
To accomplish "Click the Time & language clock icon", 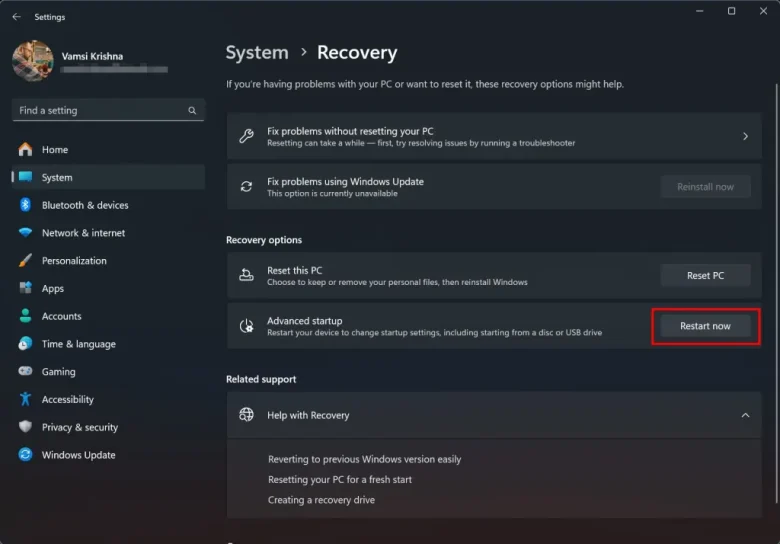I will [25, 344].
